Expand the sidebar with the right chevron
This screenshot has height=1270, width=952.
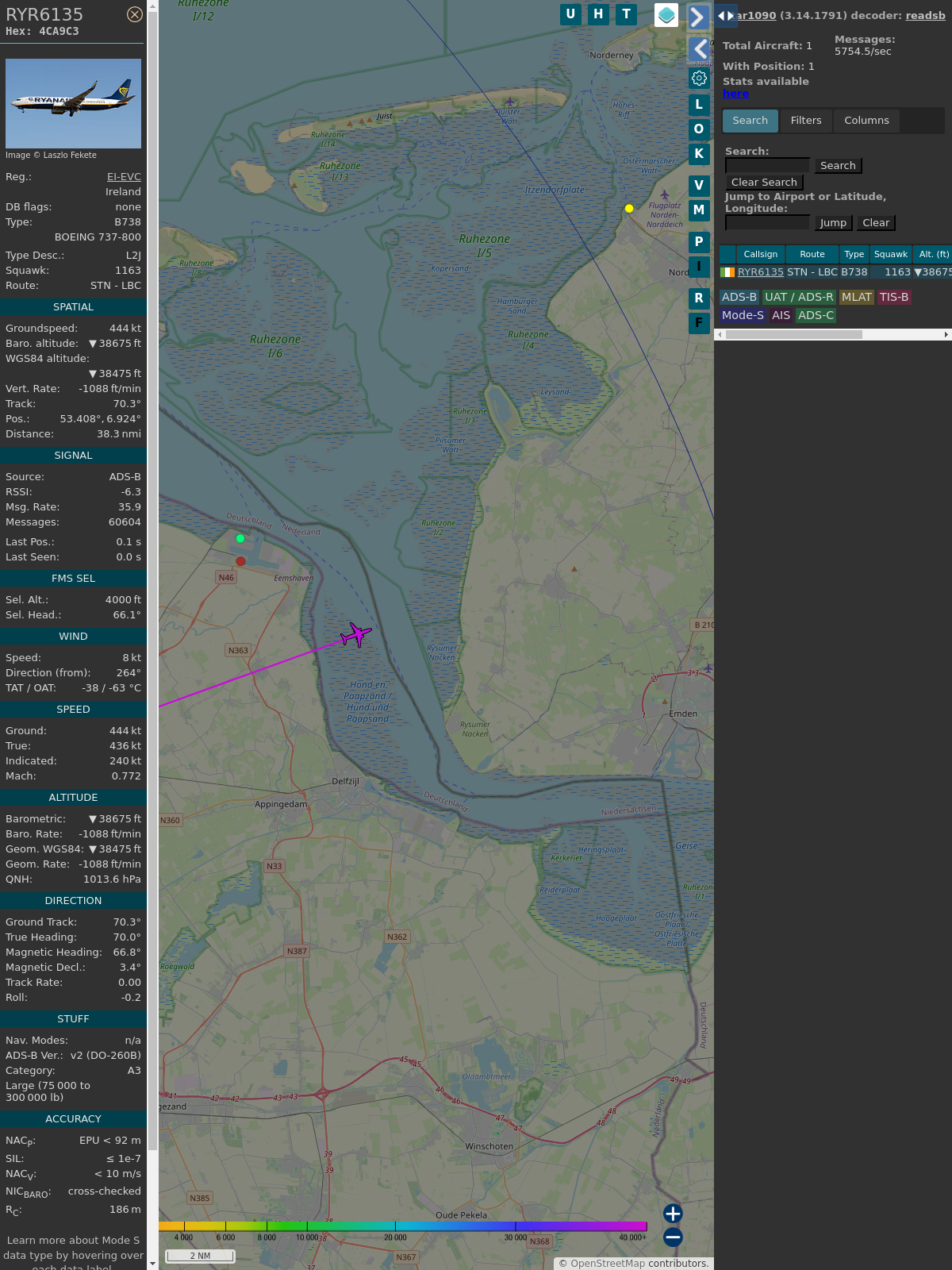pos(698,17)
